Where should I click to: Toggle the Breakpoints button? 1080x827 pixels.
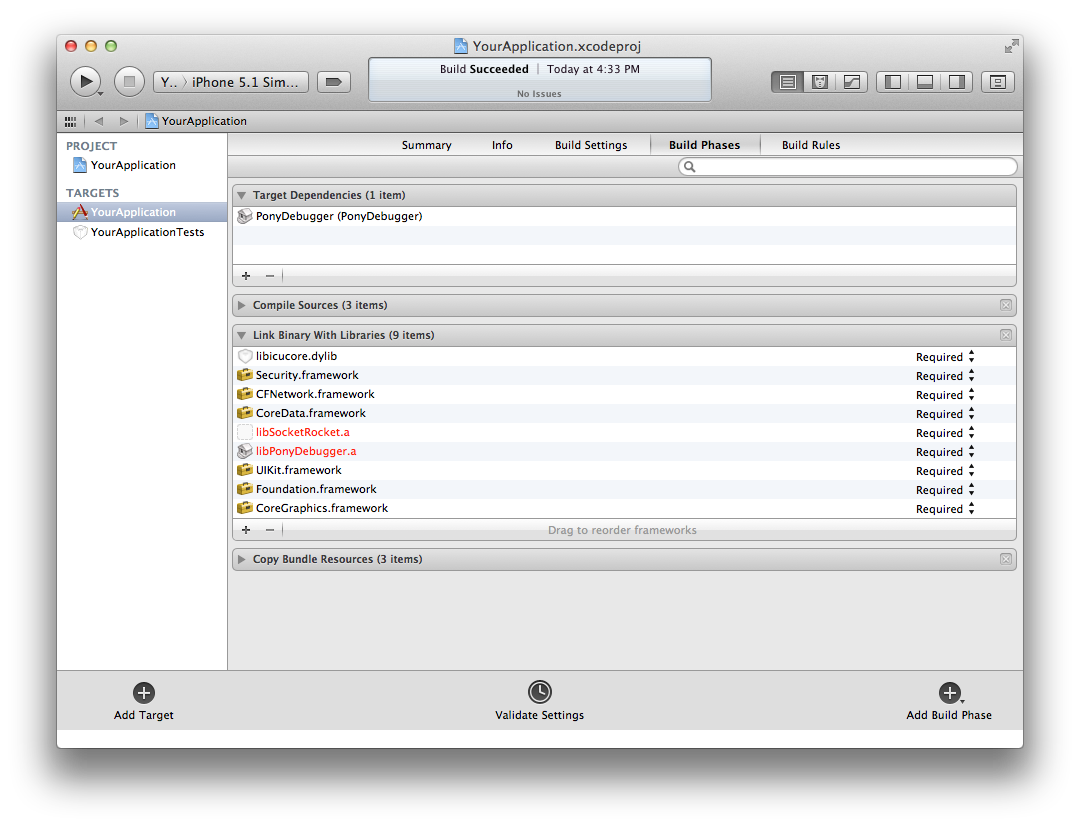click(x=334, y=82)
